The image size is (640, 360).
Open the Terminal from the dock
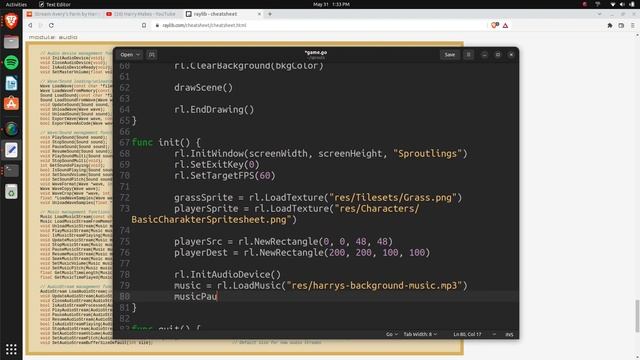click(11, 170)
